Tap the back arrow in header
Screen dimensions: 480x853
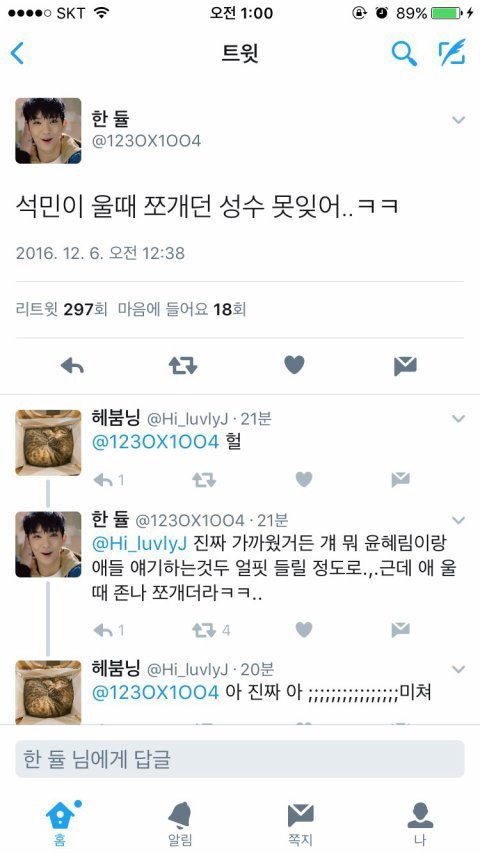click(17, 53)
